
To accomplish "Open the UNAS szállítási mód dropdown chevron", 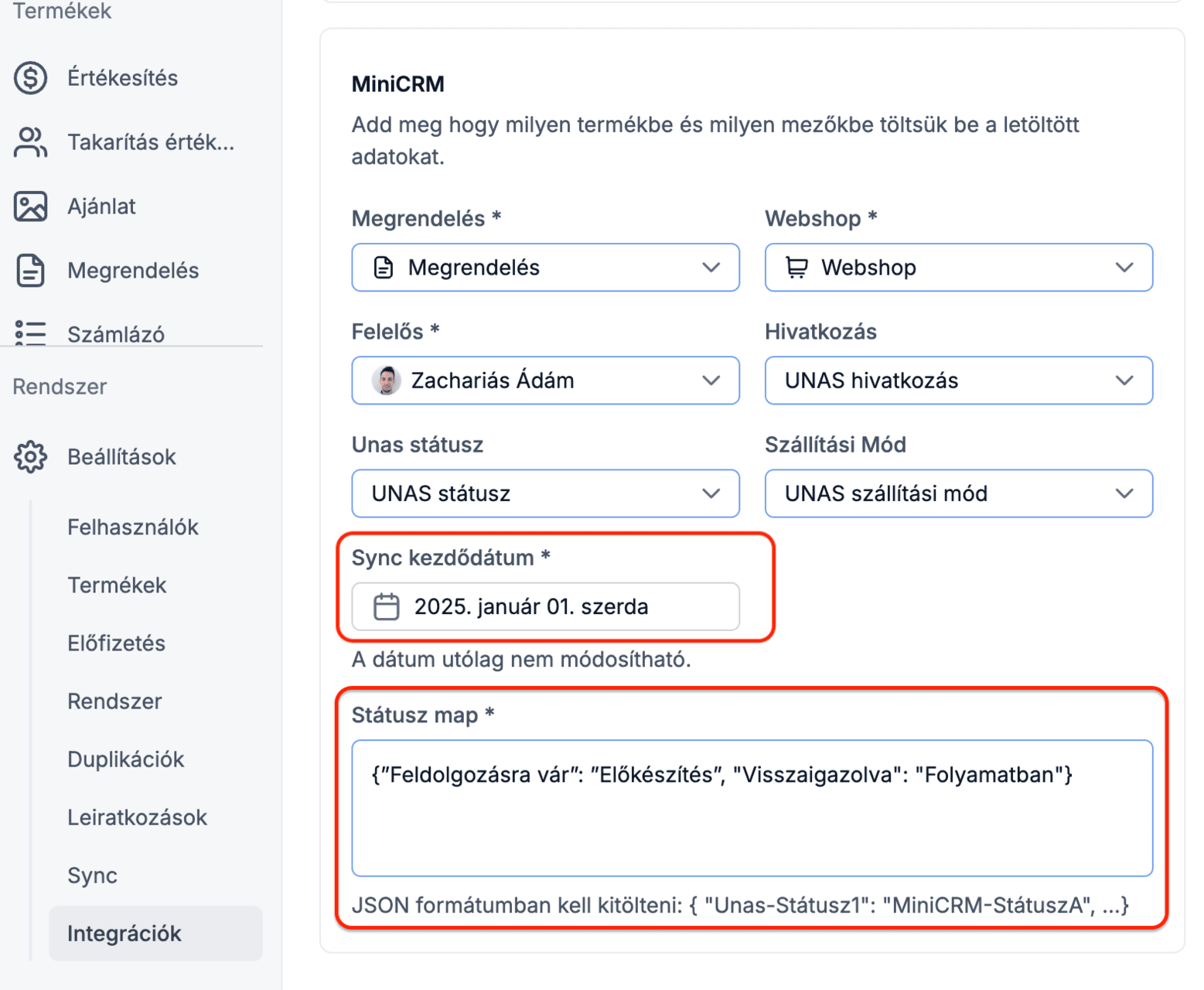I will [x=1124, y=493].
